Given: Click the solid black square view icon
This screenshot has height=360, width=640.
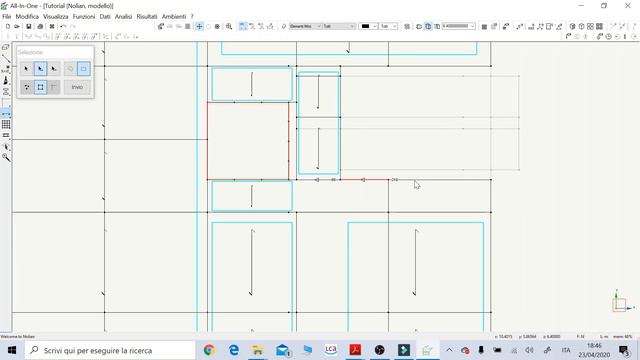Looking at the screenshot, I should 484,27.
